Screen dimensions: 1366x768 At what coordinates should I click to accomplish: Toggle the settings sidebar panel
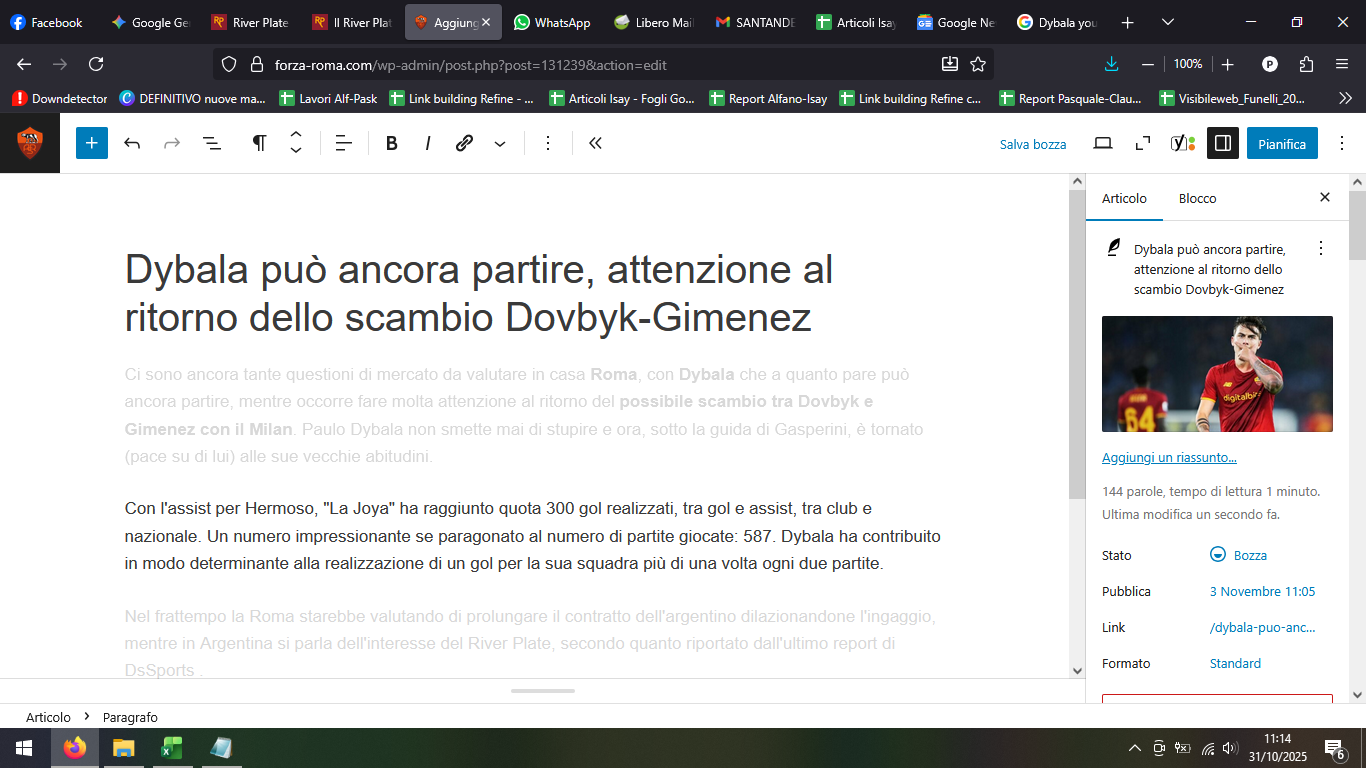[x=1222, y=143]
